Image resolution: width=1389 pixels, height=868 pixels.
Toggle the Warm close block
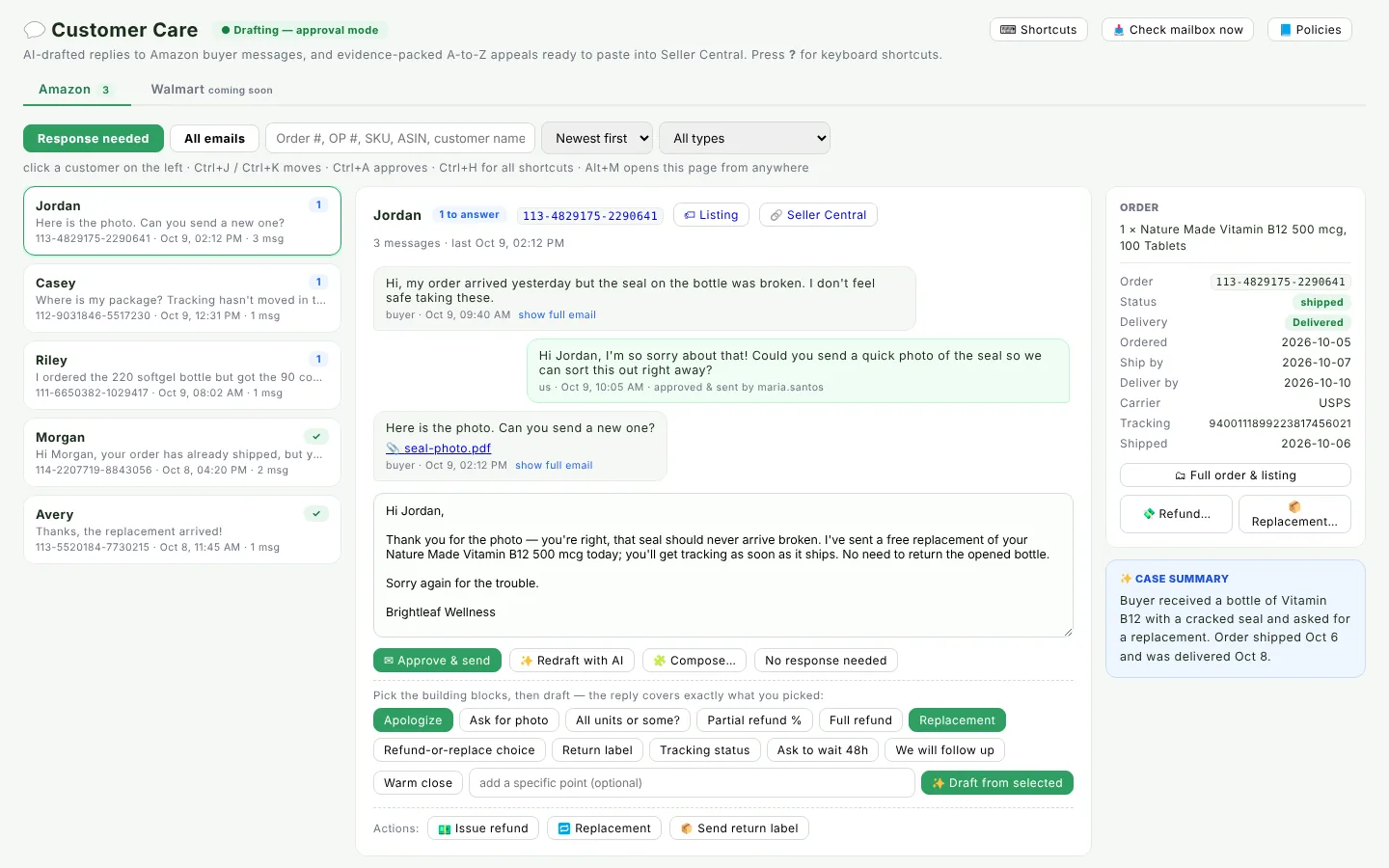418,783
